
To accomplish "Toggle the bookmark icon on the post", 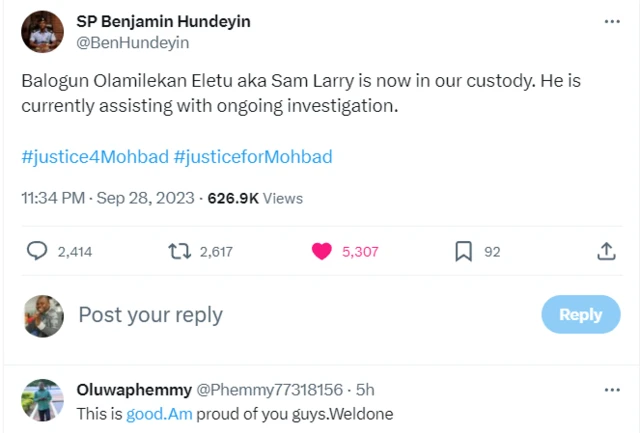I will click(463, 251).
